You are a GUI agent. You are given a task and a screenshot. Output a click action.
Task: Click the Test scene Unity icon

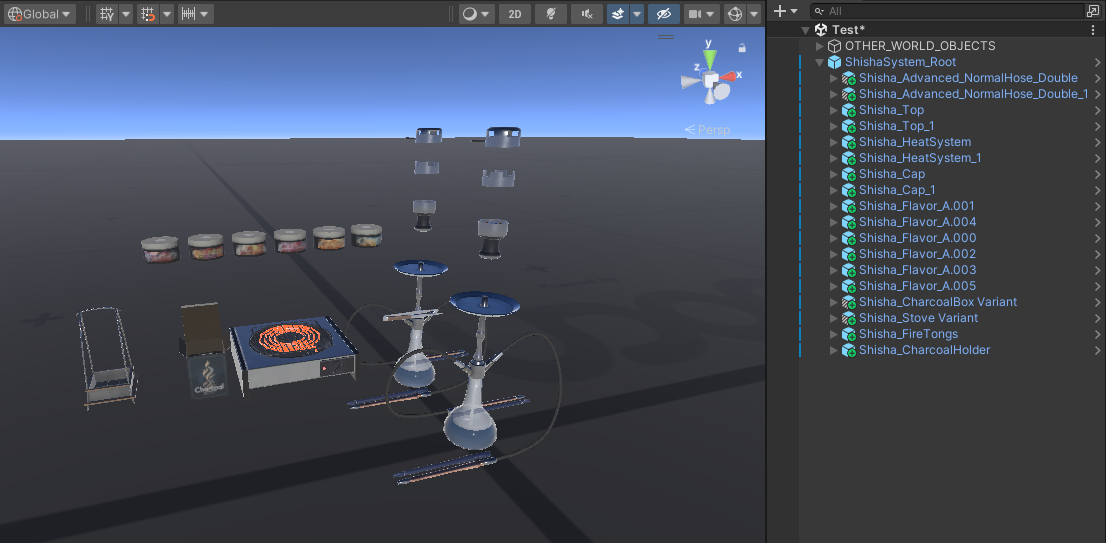coord(821,30)
